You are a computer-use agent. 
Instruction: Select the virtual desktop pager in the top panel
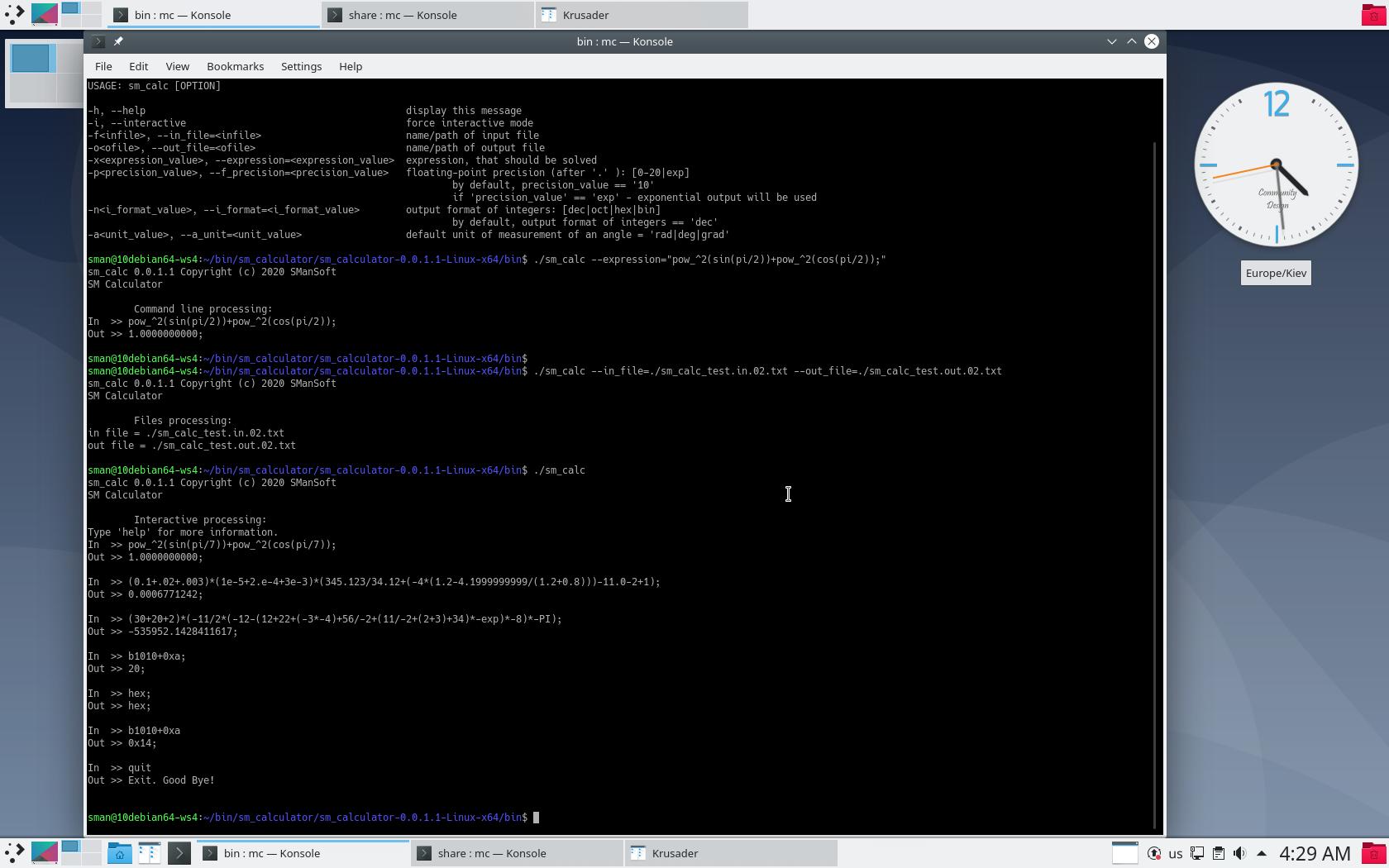[81, 14]
